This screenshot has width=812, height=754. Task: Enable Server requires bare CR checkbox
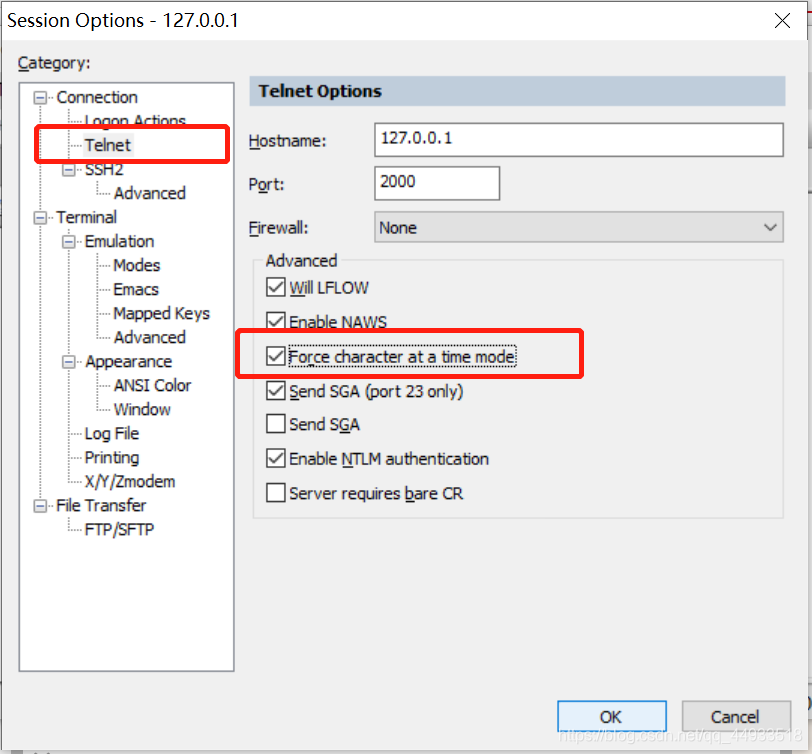(276, 492)
